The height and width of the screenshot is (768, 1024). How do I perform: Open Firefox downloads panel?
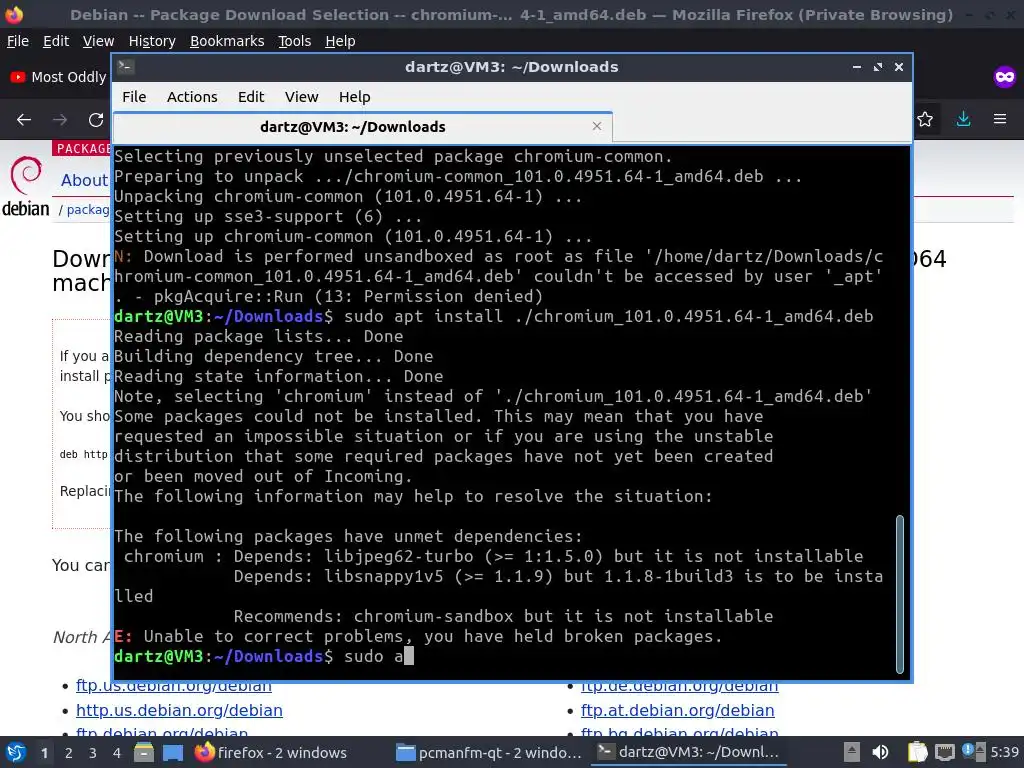pyautogui.click(x=963, y=119)
